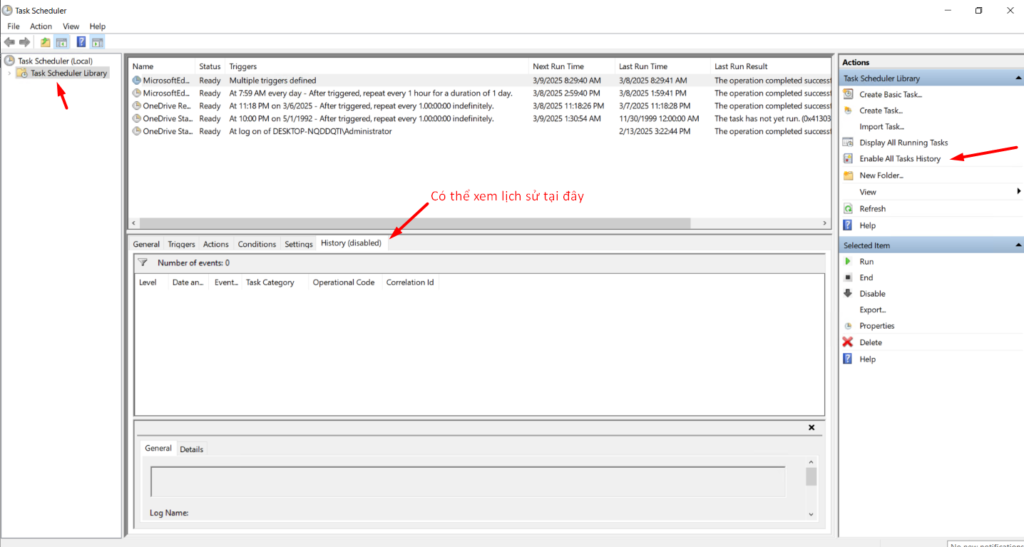Click the cell '2/13/2025 3:22:44 PM'
Screen dimensions: 1024x547
point(656,131)
